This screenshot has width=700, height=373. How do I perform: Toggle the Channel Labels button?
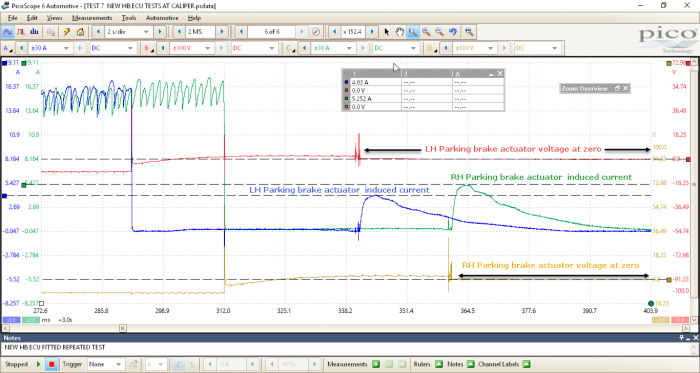526,364
